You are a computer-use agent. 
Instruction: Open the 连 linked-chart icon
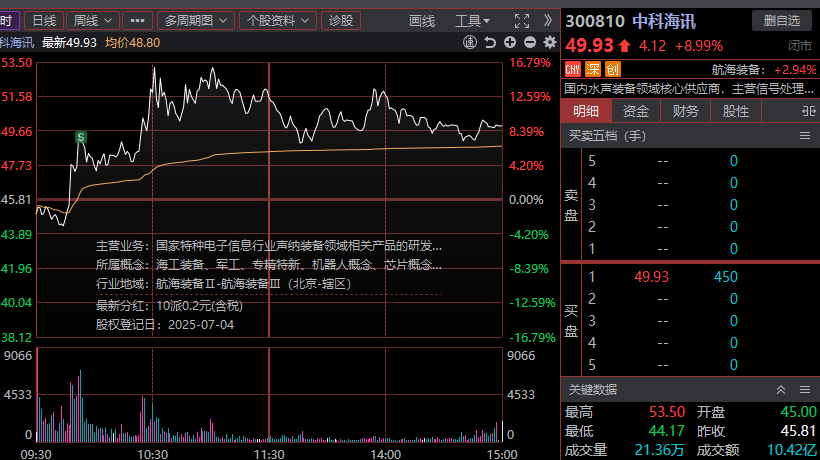[x=470, y=42]
